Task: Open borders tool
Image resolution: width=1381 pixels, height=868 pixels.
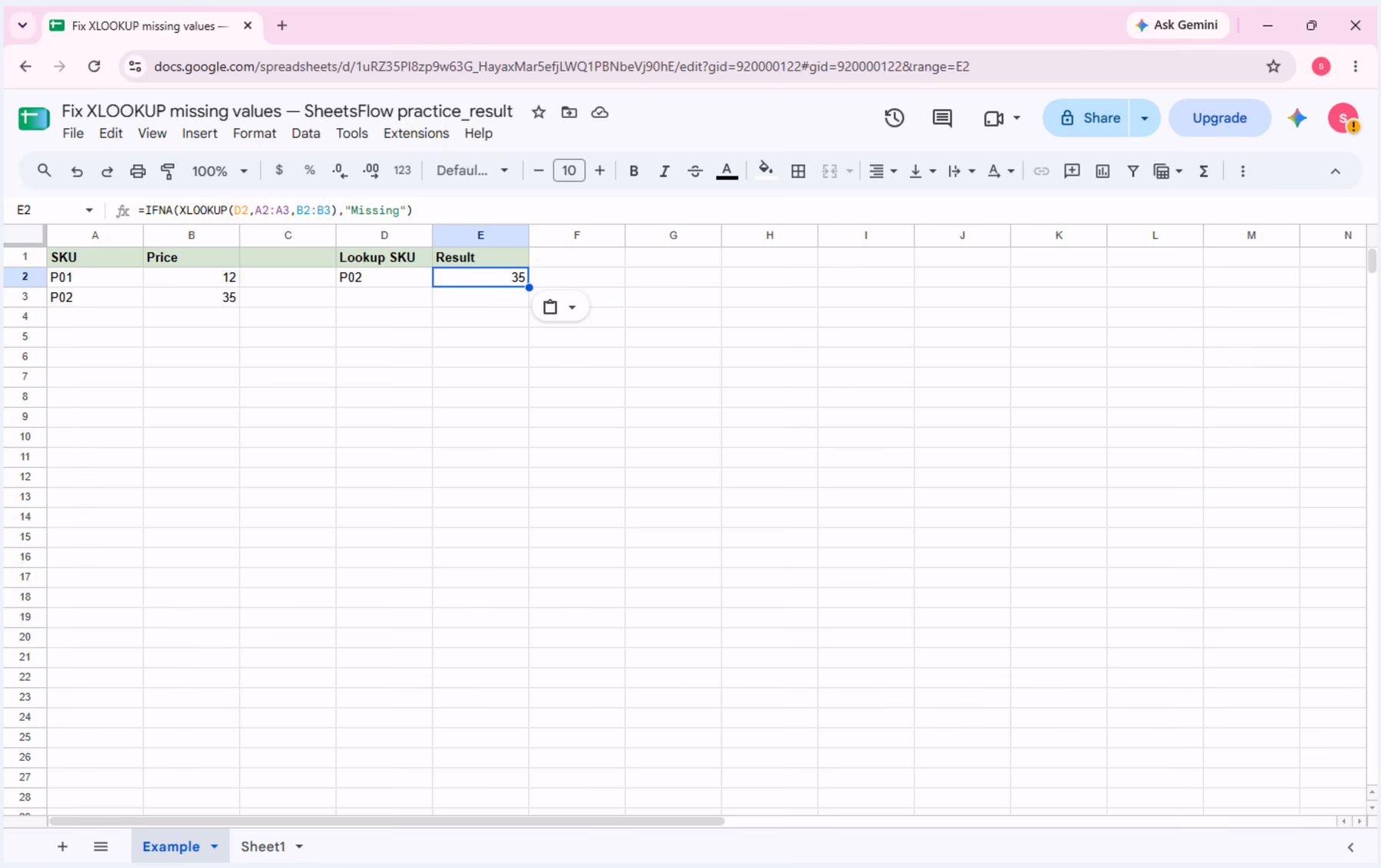Action: 798,171
